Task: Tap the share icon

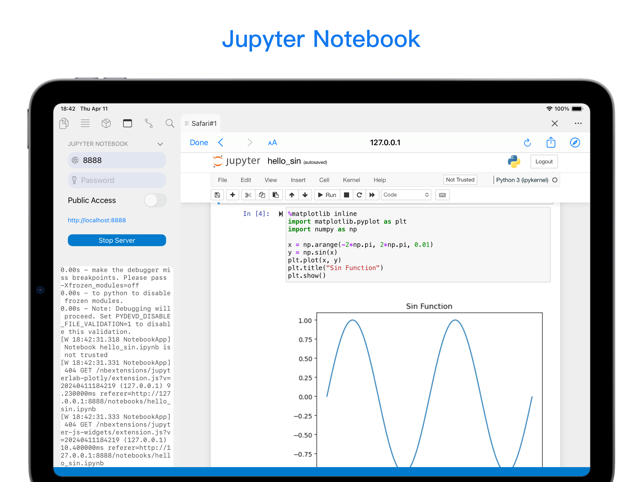Action: 551,142
